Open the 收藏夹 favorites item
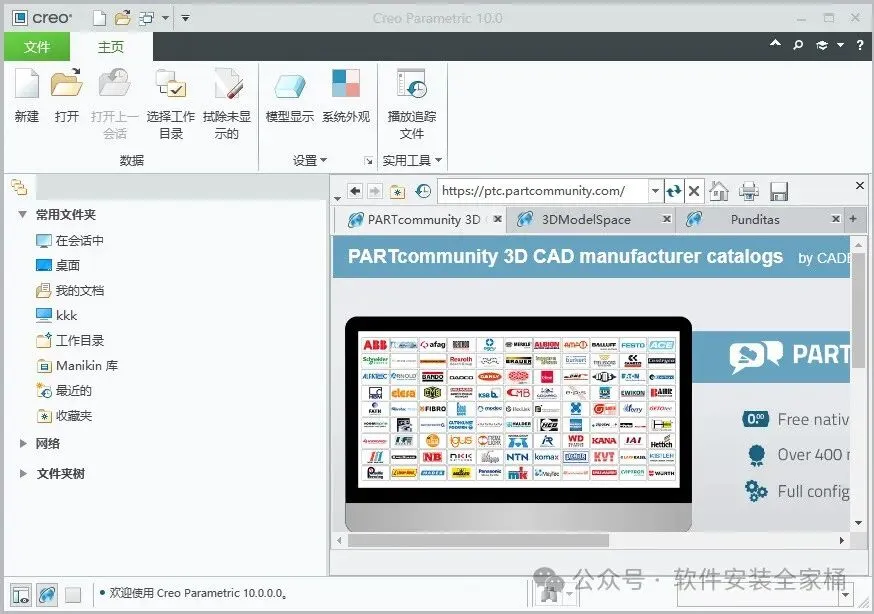 click(64, 416)
